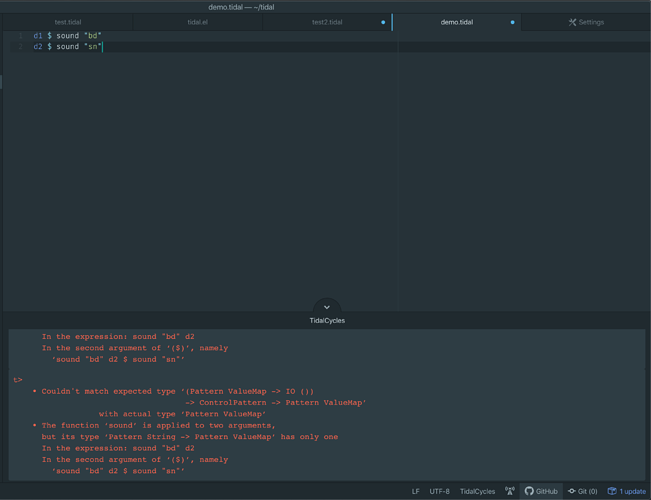
Task: Click the GitHub octocat icon
Action: pyautogui.click(x=529, y=491)
